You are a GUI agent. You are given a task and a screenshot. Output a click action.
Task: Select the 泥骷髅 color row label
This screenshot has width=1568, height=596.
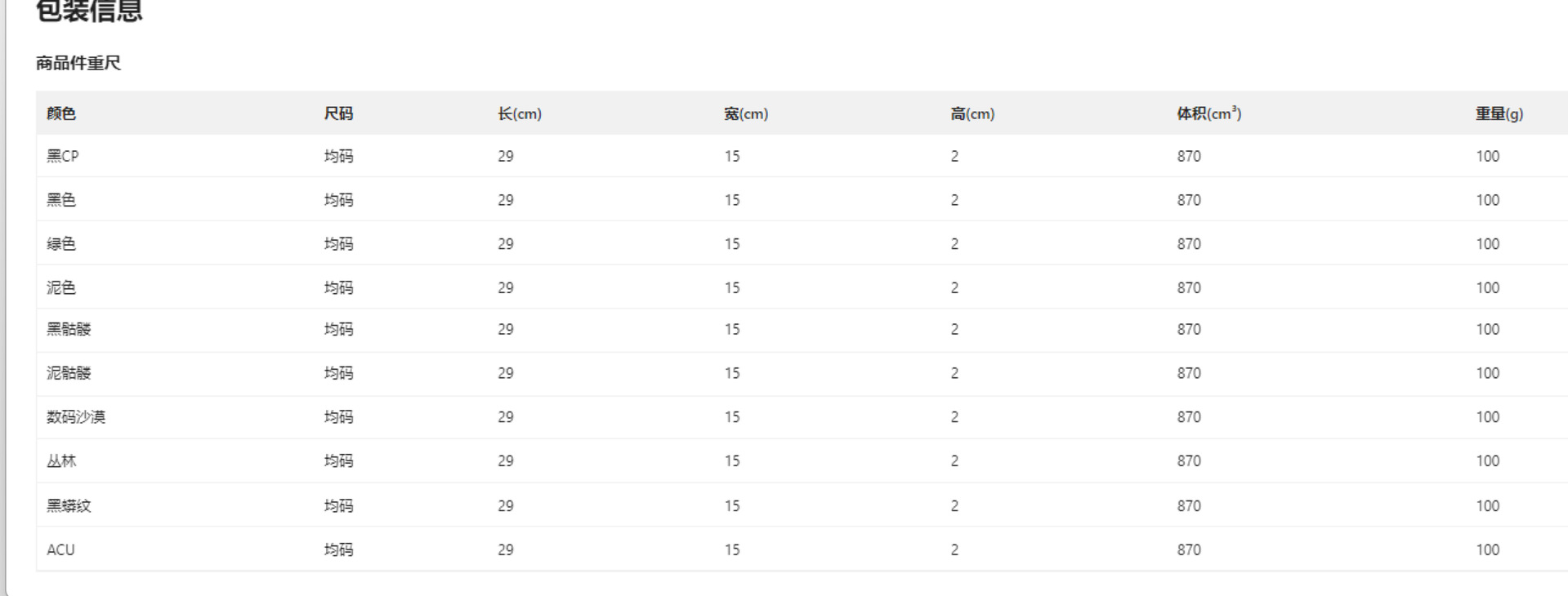pyautogui.click(x=69, y=373)
